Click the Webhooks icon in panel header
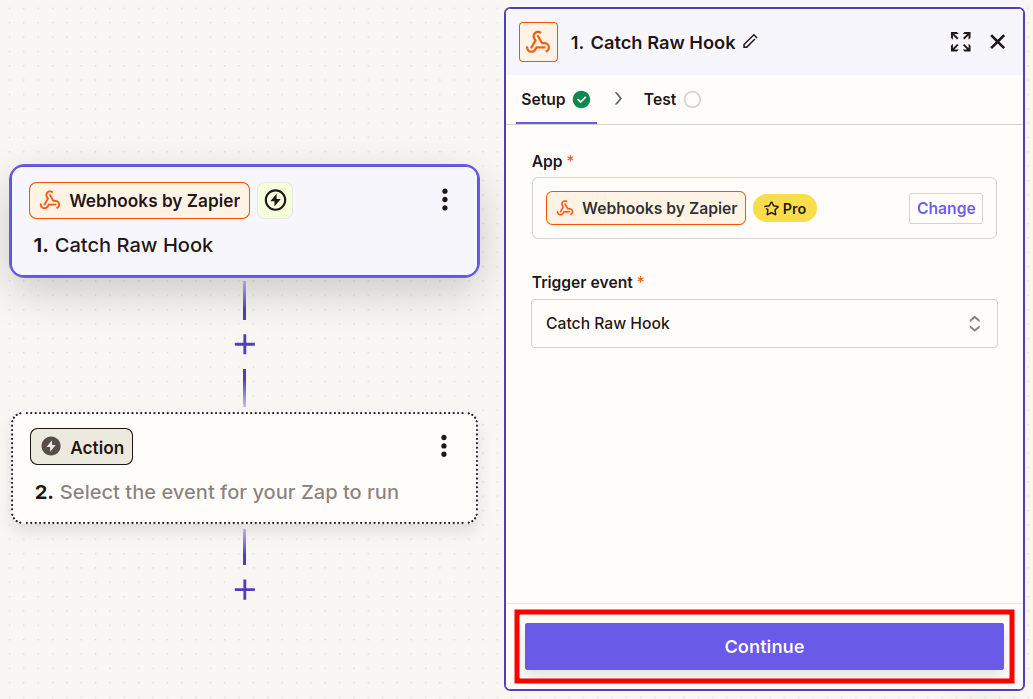Screen dimensions: 1033x699 (x=538, y=42)
